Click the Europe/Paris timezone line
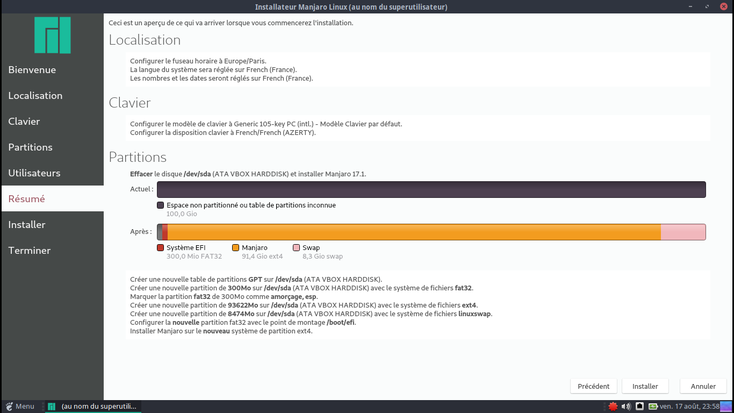The image size is (734, 413). click(198, 61)
